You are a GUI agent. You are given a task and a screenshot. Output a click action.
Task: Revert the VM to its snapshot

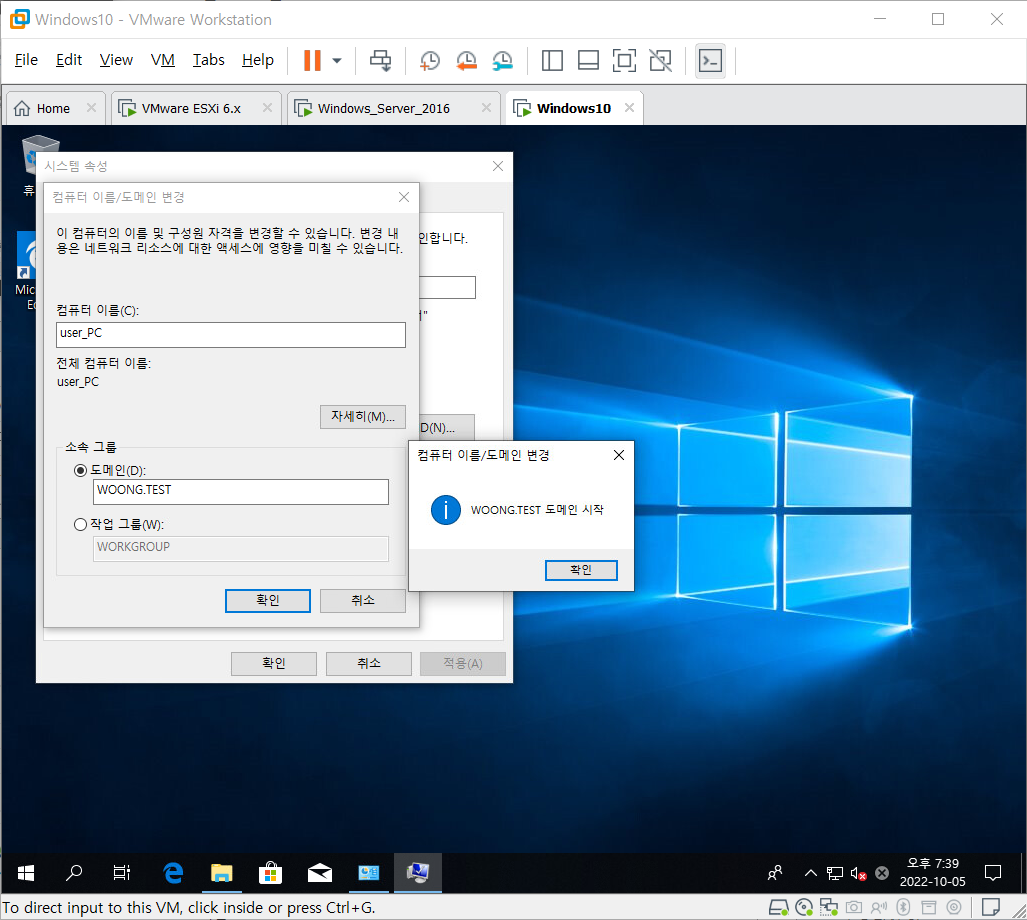click(466, 60)
